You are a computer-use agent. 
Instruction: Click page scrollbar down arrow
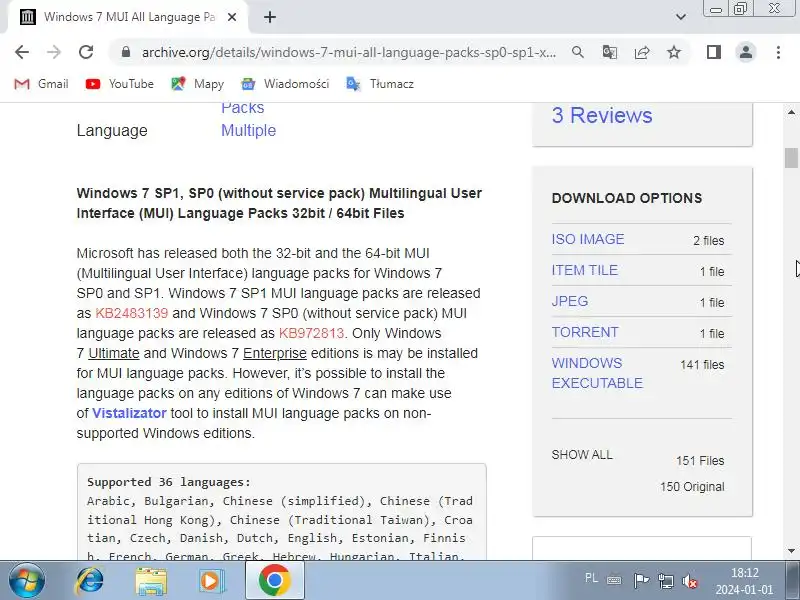coord(791,551)
